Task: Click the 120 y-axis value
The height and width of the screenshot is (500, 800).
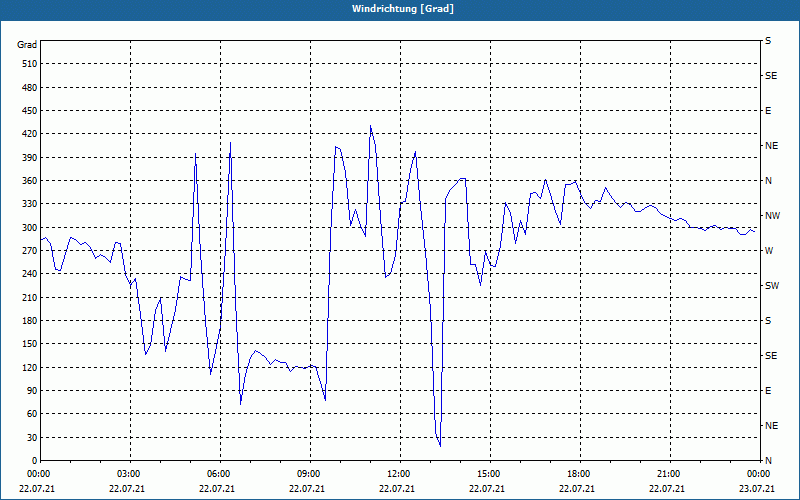Action: [x=30, y=367]
